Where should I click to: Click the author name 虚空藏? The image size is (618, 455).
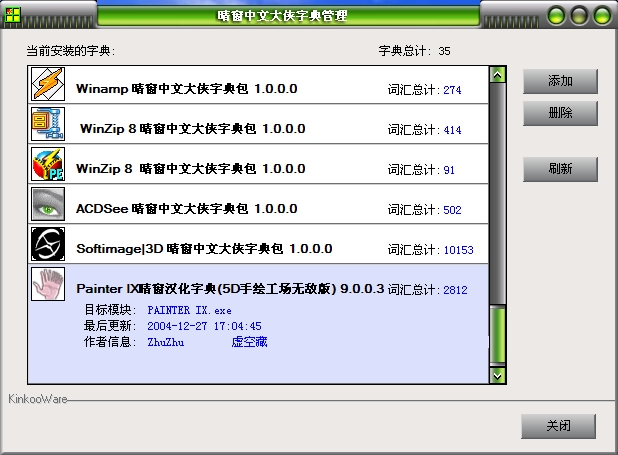pos(249,342)
